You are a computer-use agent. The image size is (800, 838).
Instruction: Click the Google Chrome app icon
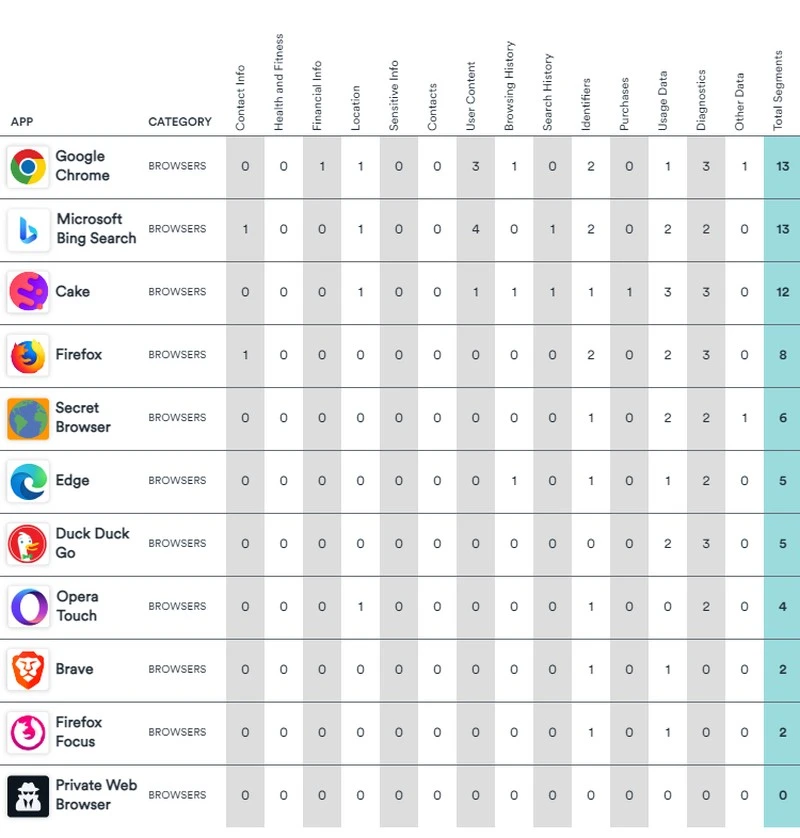(28, 166)
